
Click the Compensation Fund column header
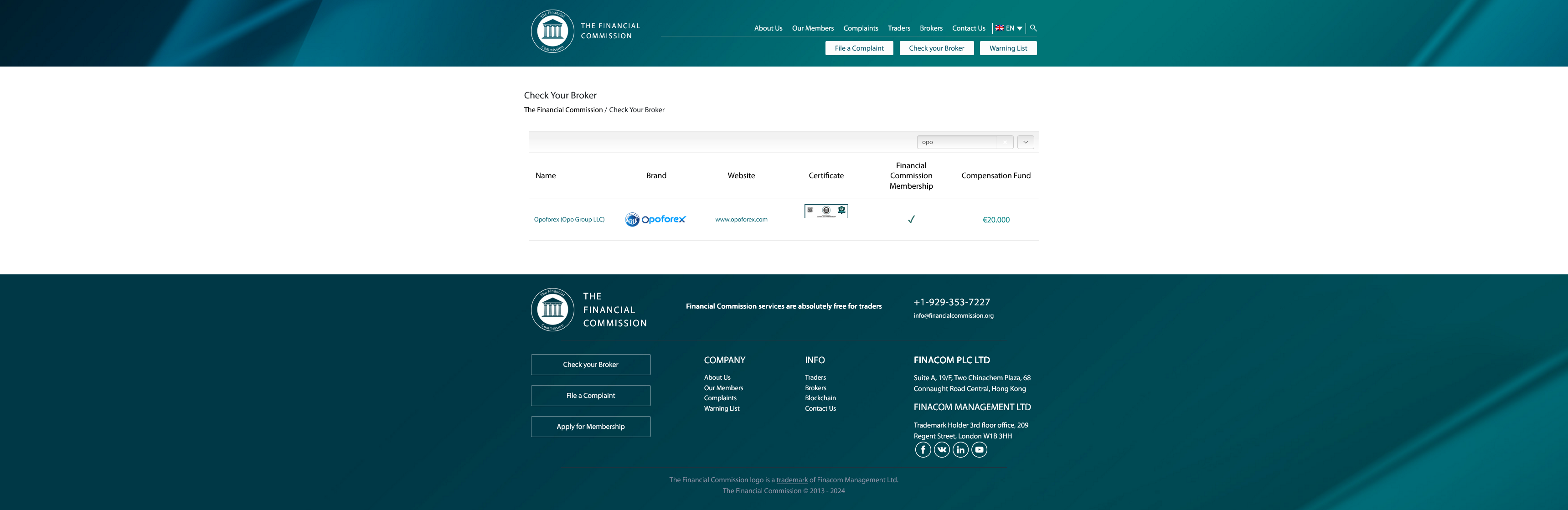point(996,176)
